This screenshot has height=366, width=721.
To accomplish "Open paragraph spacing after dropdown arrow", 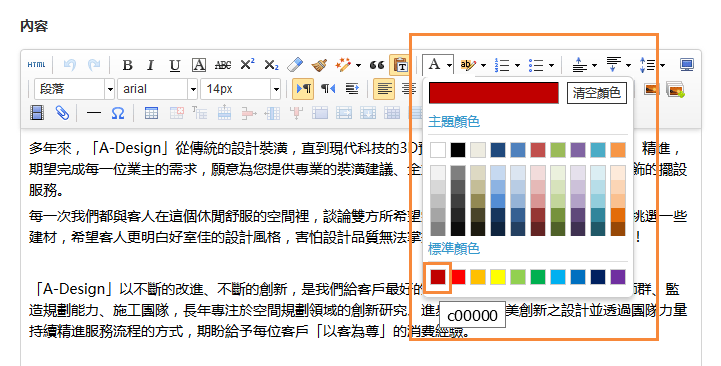I will point(628,65).
